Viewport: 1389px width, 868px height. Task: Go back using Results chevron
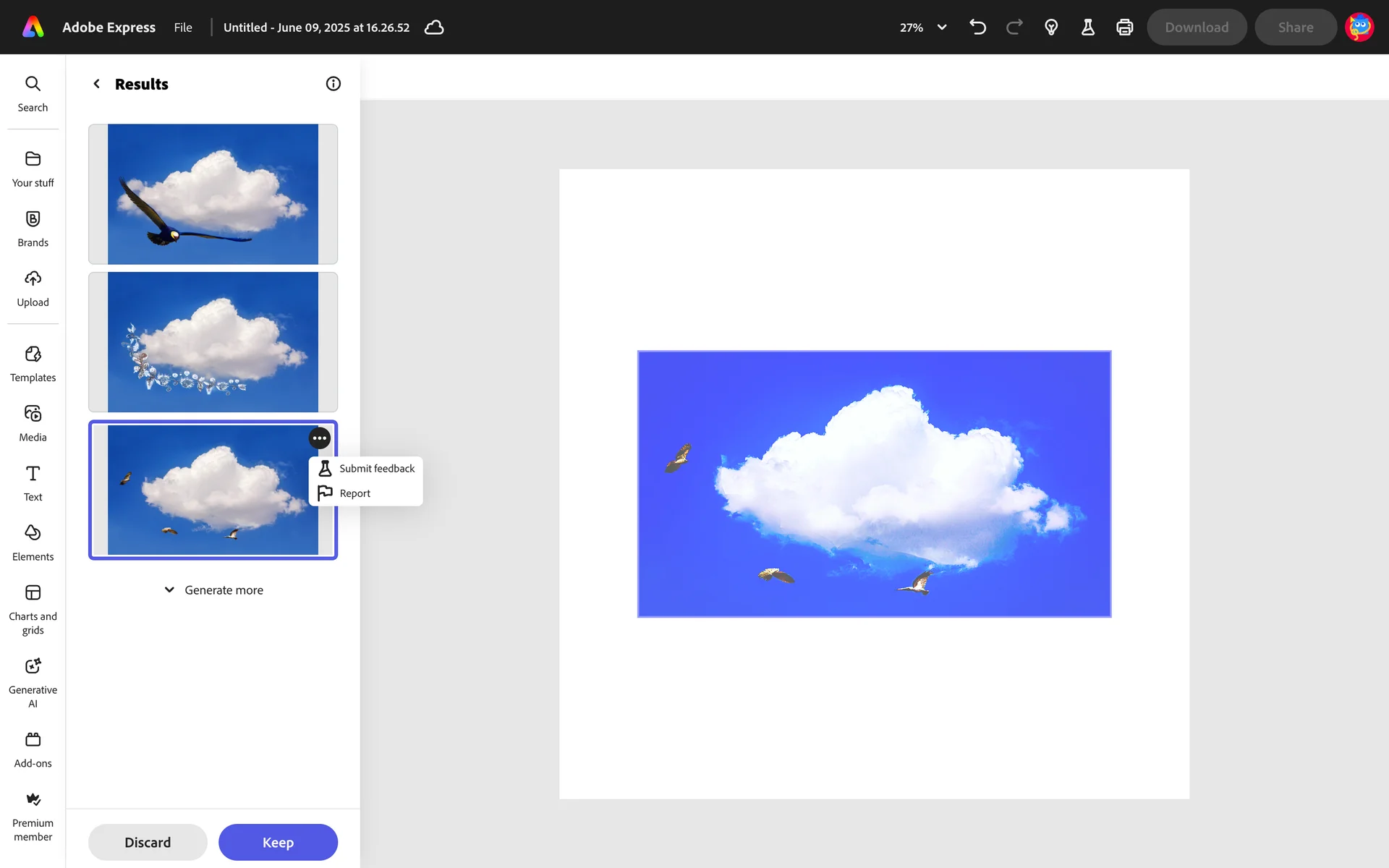(96, 84)
